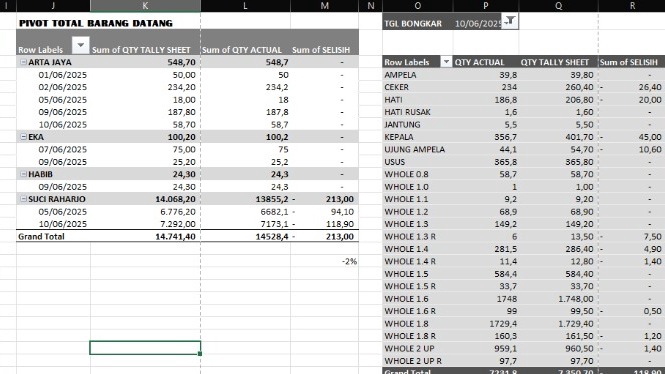Select column Q header
665x374 pixels.
pyautogui.click(x=559, y=6)
